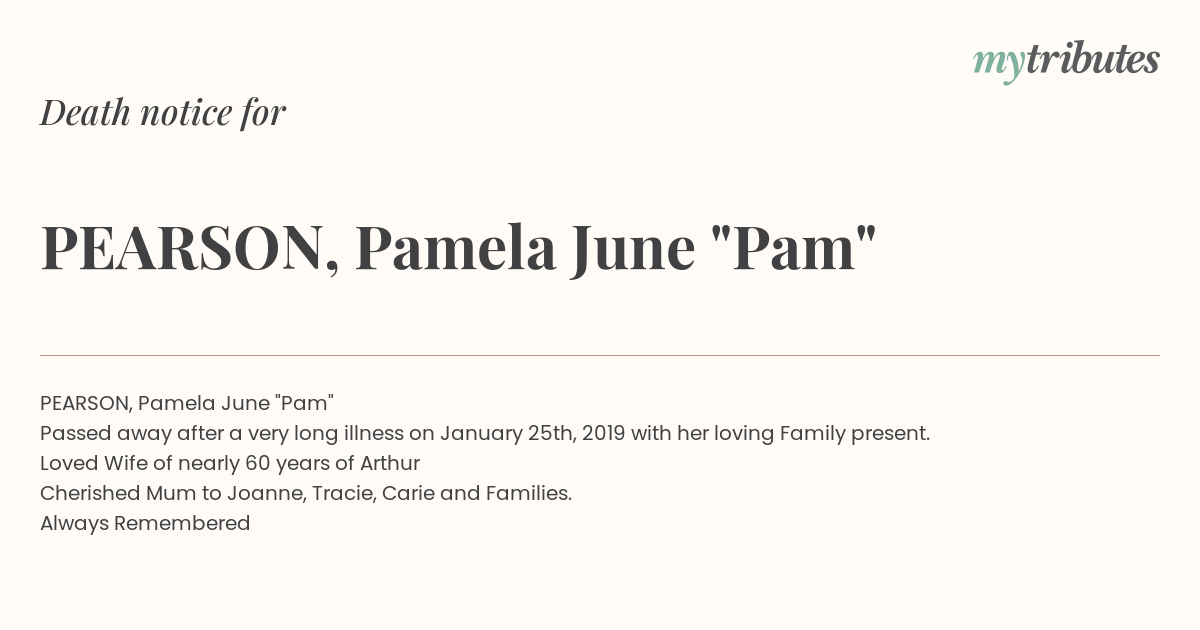The width and height of the screenshot is (1200, 630).
Task: Click the "Passed away after a very long illness" text
Action: pyautogui.click(x=222, y=434)
